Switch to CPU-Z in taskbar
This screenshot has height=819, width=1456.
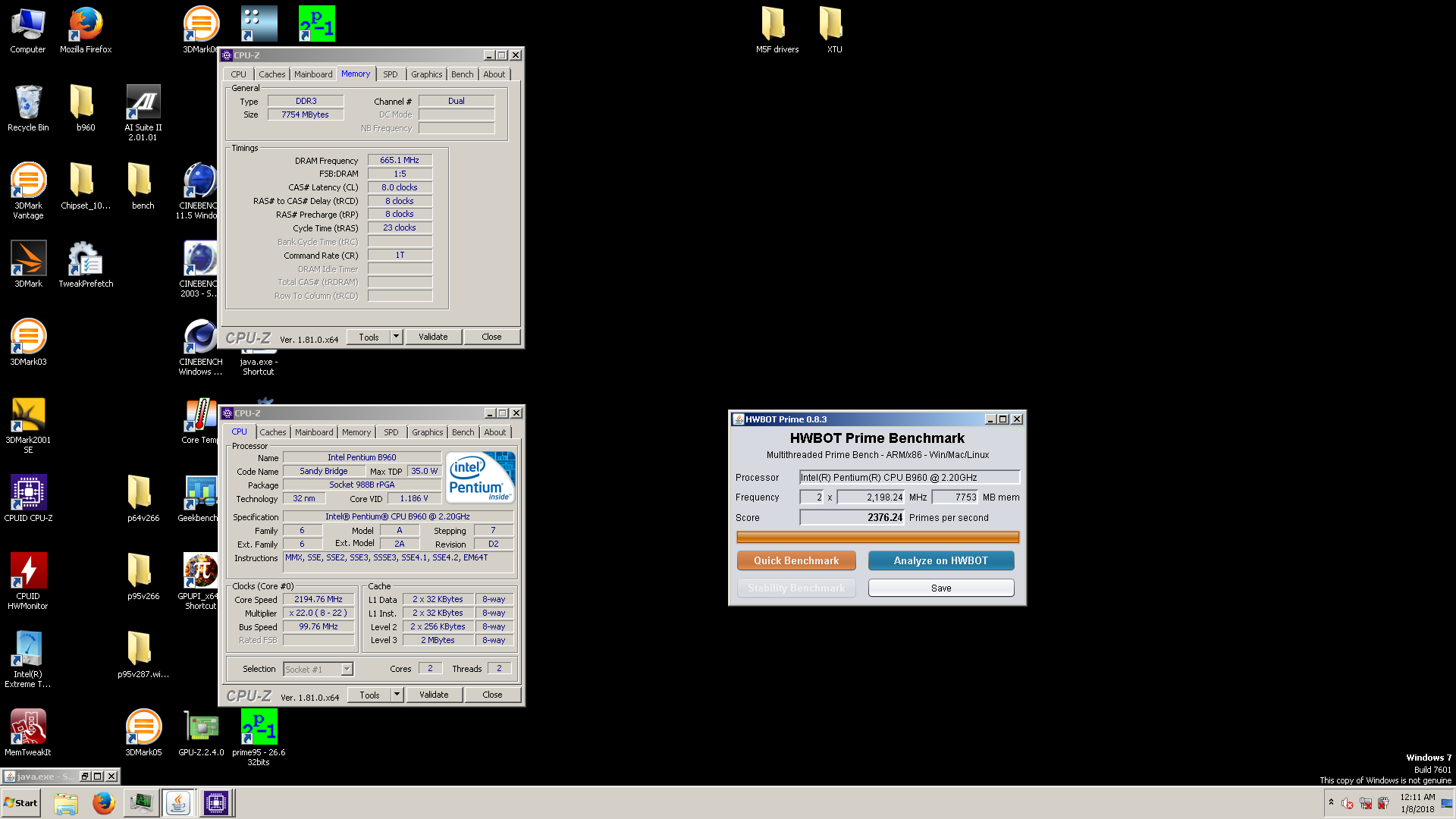(x=215, y=803)
